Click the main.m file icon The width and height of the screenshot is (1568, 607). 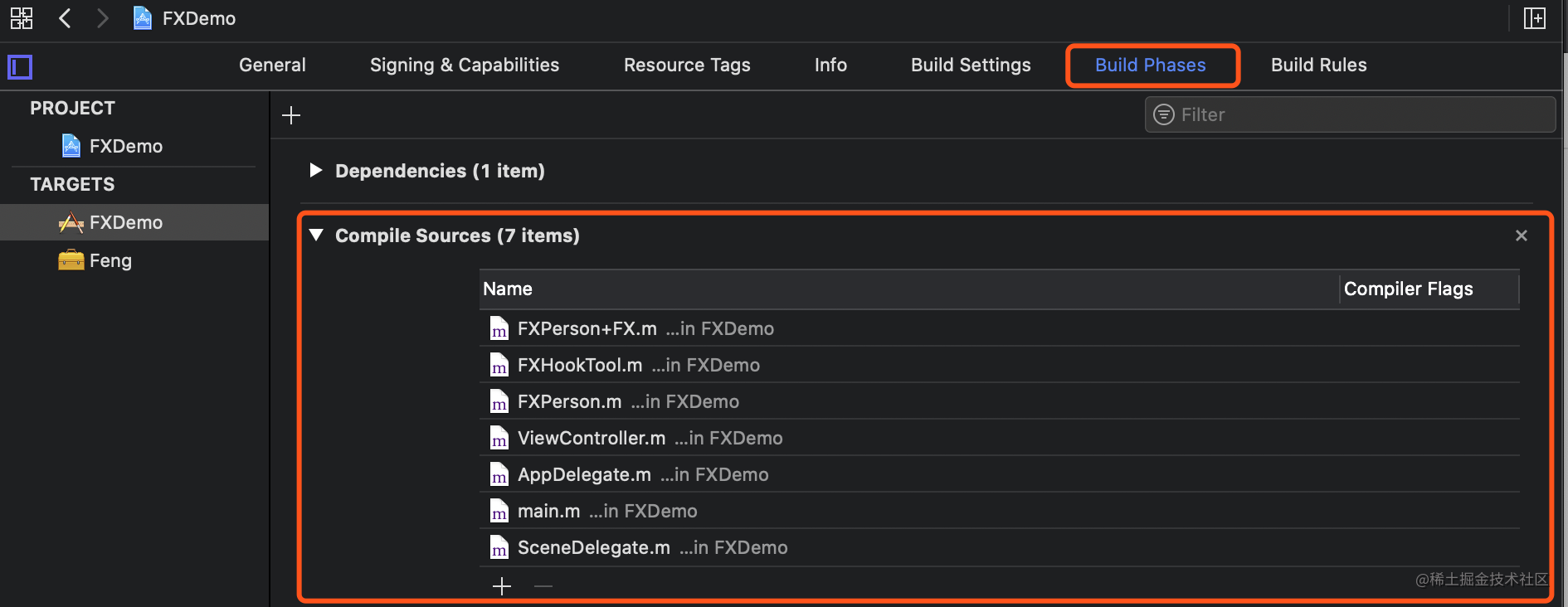(499, 511)
